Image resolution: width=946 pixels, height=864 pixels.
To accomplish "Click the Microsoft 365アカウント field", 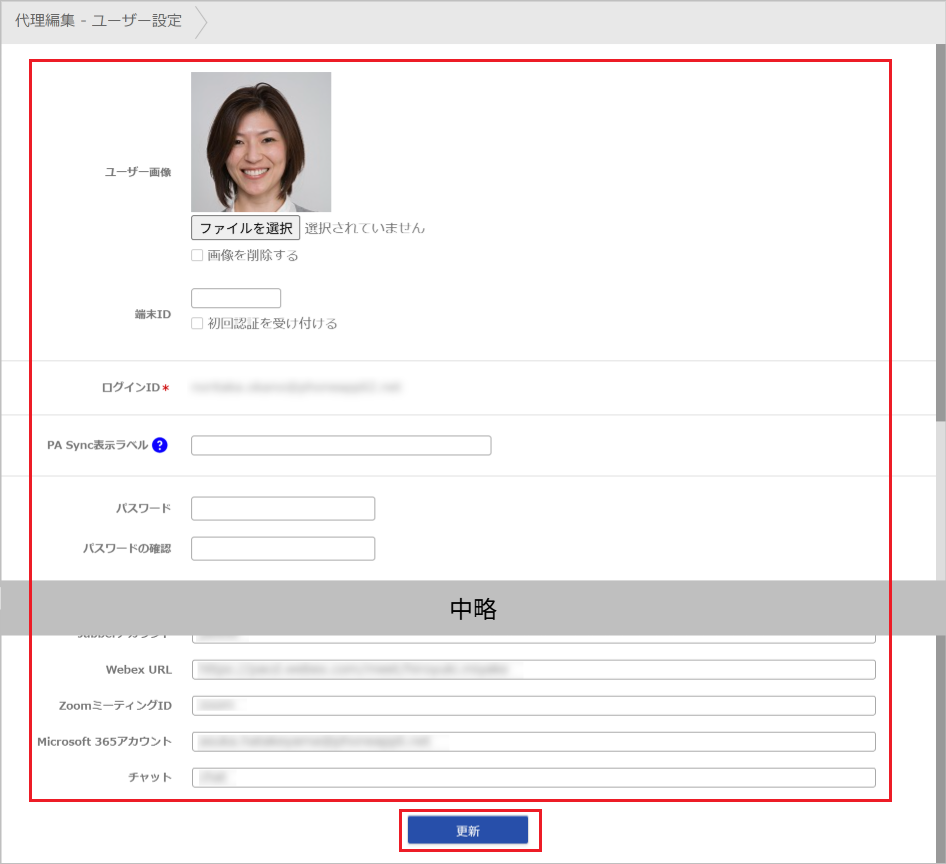I will 534,742.
